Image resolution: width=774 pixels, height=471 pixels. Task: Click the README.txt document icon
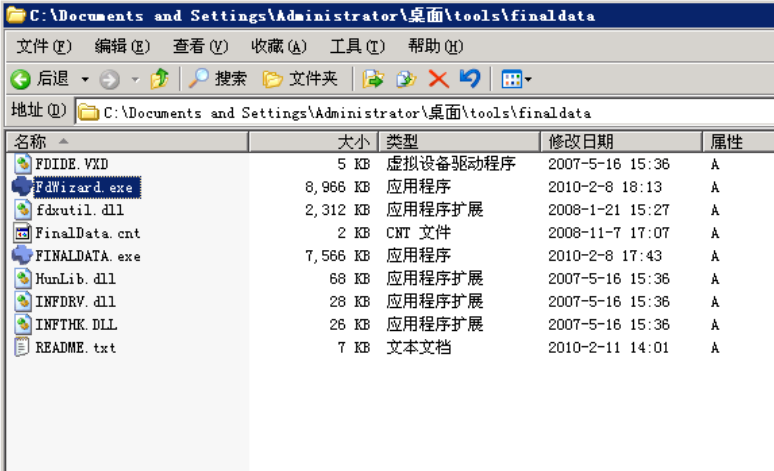pos(22,347)
